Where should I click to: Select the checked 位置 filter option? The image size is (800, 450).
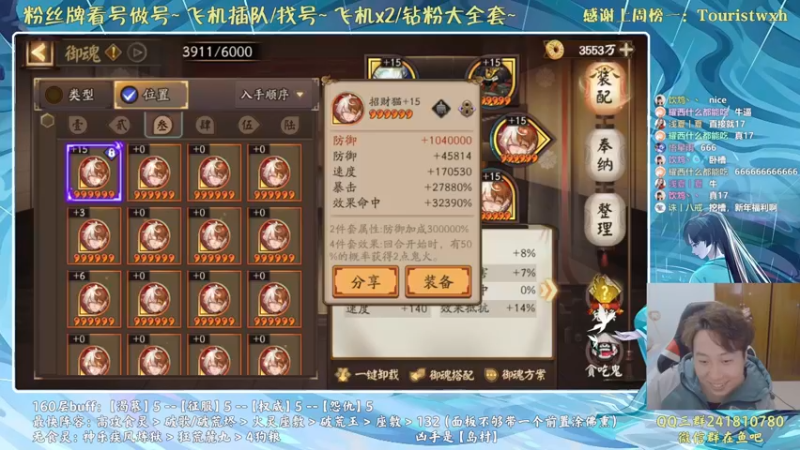coord(151,94)
